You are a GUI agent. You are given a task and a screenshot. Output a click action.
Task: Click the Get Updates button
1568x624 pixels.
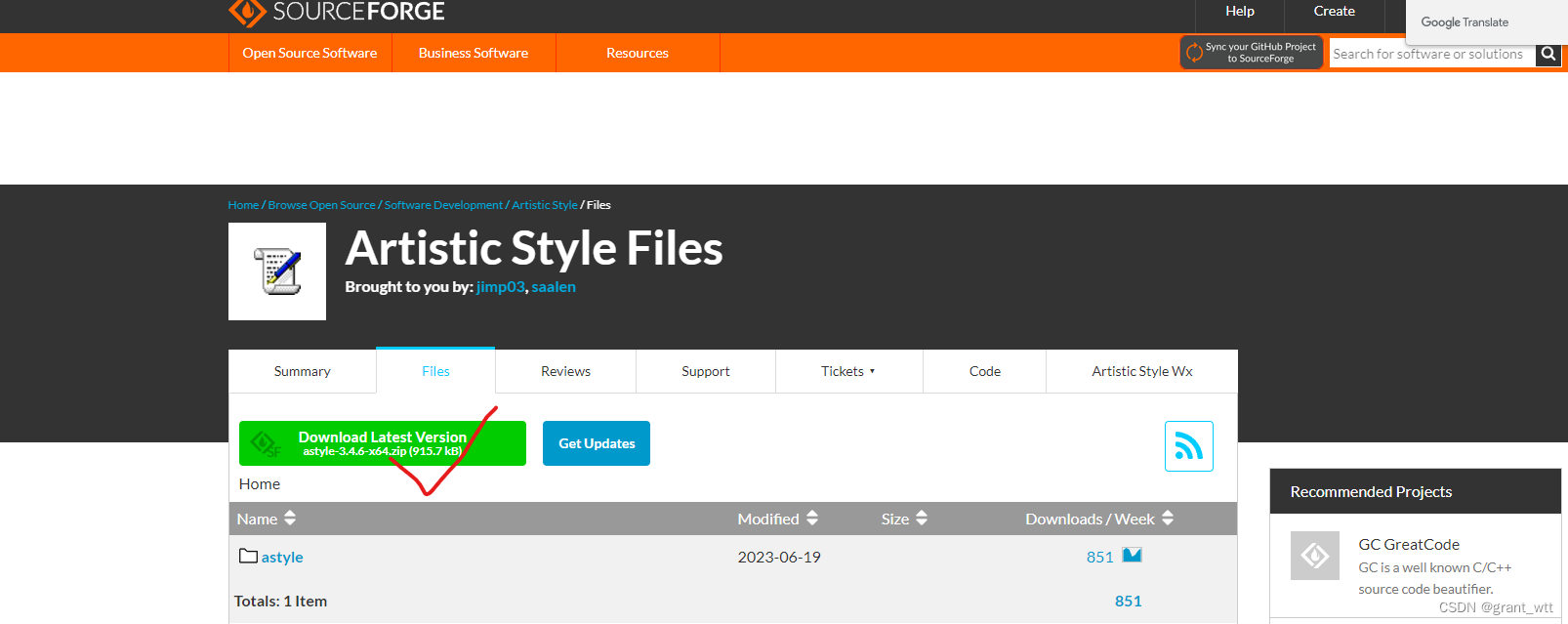[x=597, y=443]
